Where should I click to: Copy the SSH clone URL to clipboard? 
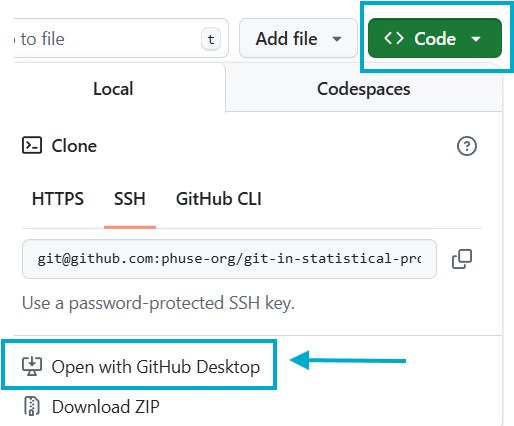click(x=462, y=259)
